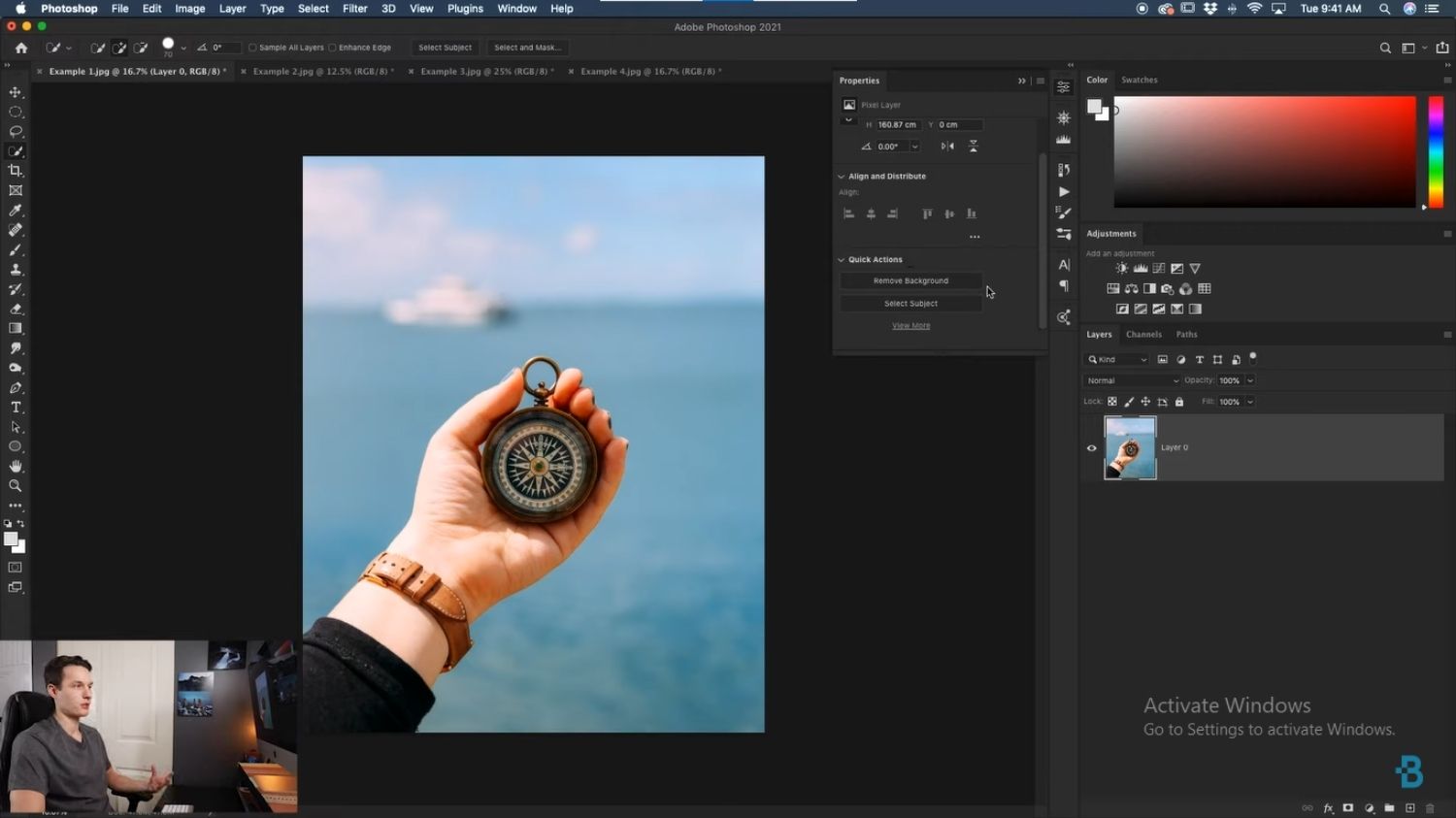Image resolution: width=1456 pixels, height=818 pixels.
Task: Switch to the Channels tab
Action: point(1144,334)
